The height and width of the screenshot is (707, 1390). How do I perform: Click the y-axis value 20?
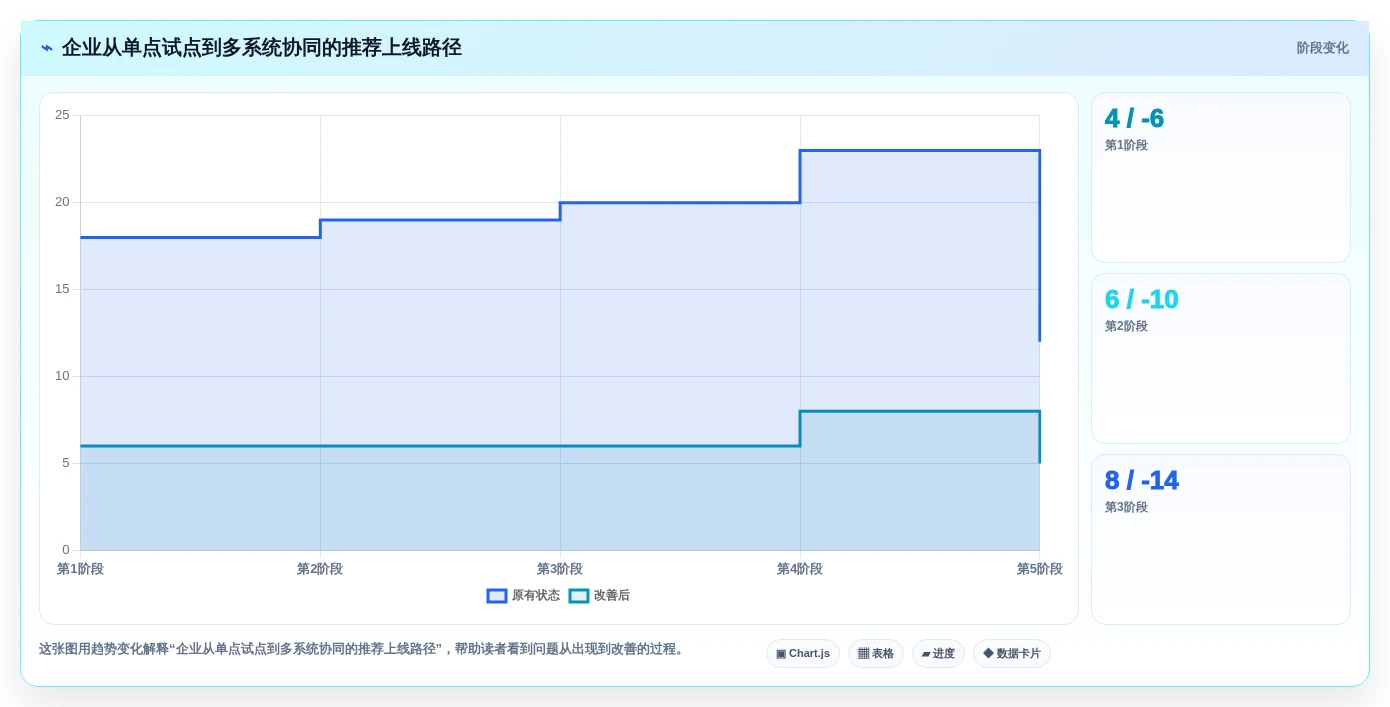click(x=62, y=202)
